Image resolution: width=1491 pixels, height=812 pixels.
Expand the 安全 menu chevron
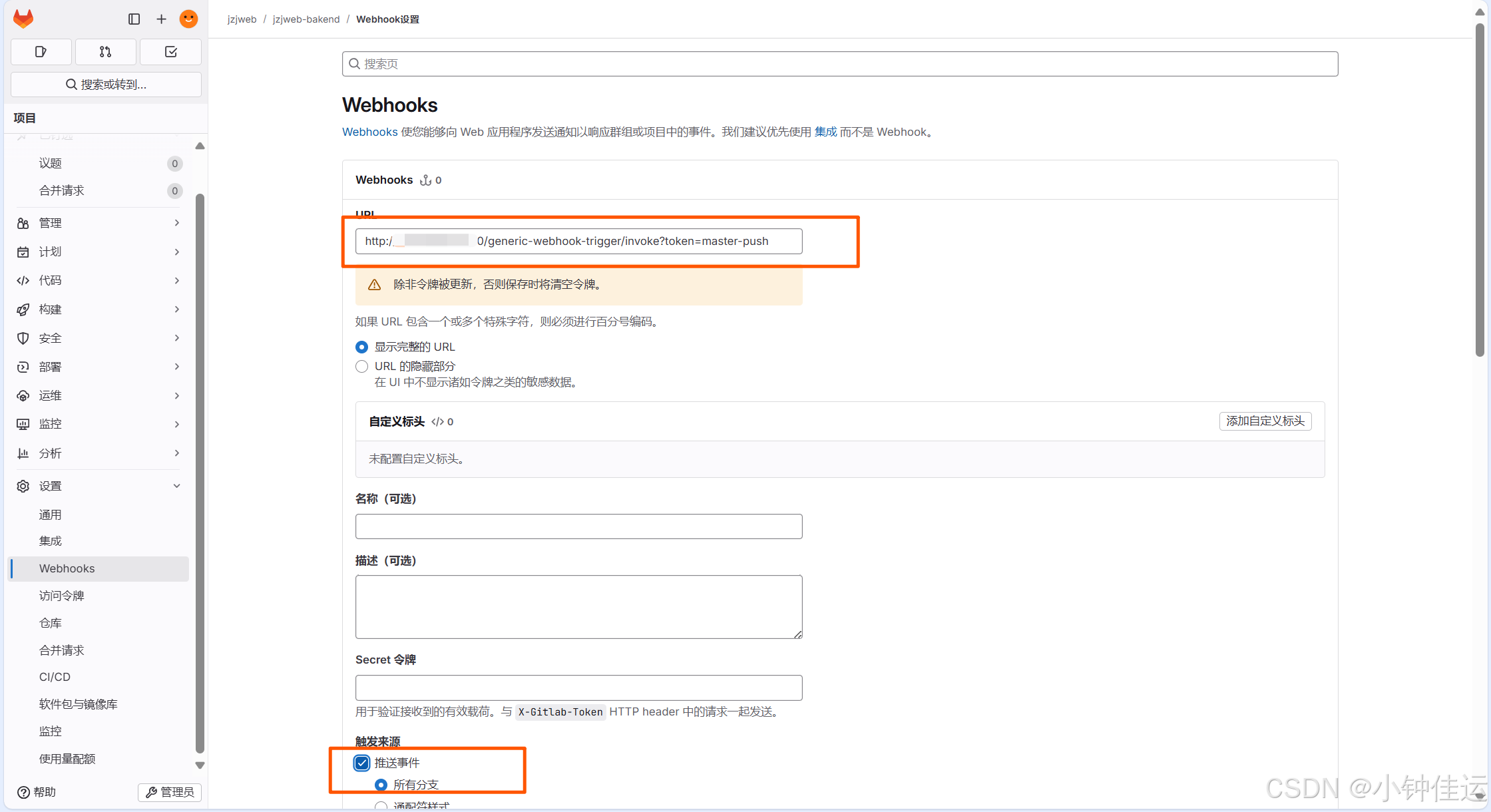point(177,338)
